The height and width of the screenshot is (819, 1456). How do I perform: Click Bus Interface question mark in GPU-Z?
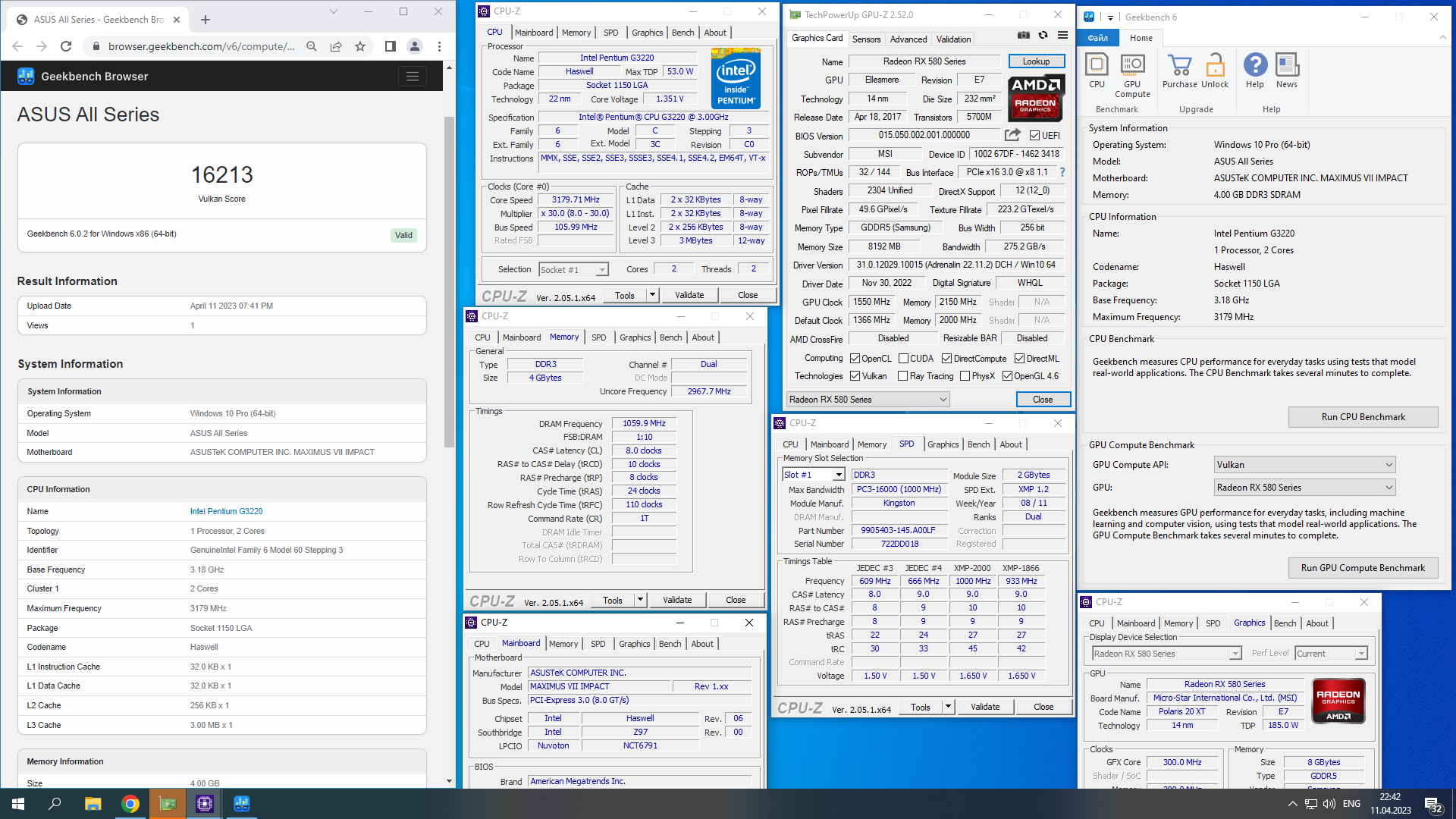pos(1062,173)
